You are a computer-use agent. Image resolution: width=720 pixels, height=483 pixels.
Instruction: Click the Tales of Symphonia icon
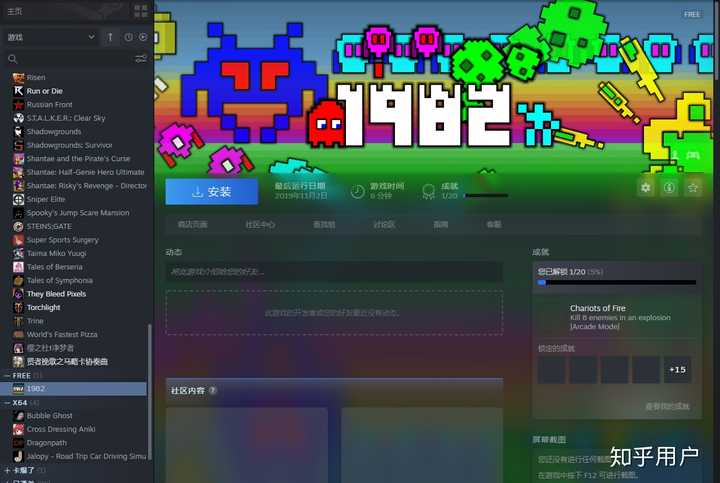[18, 281]
